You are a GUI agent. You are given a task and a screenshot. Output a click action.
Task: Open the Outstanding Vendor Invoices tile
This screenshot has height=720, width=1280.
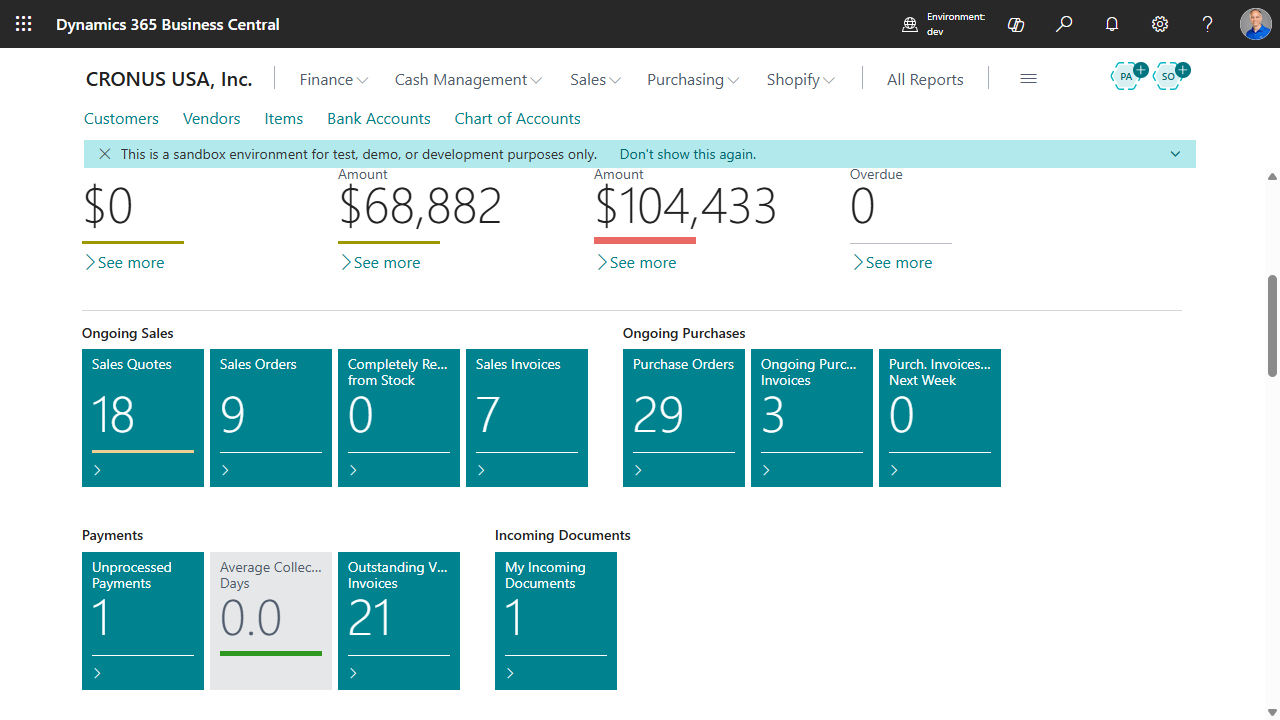[399, 621]
